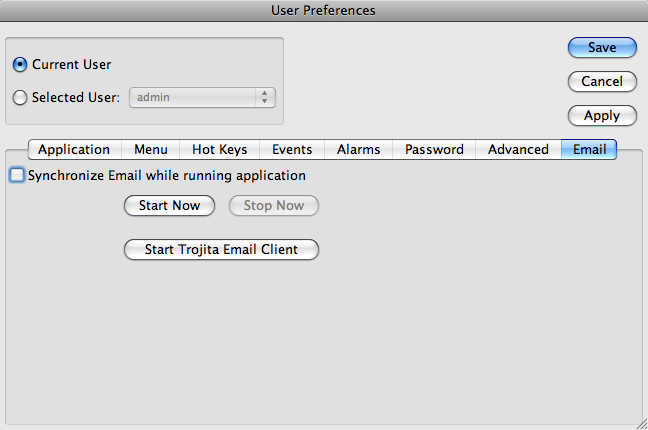The width and height of the screenshot is (648, 430).
Task: View the Advanced tab
Action: tap(518, 149)
